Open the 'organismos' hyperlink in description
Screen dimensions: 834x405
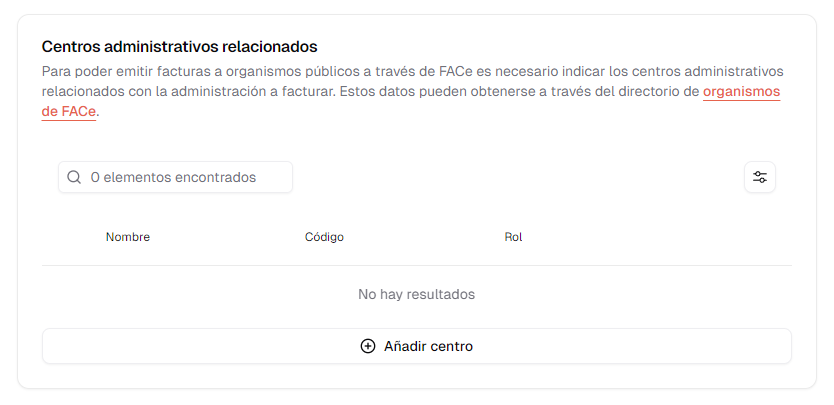coord(741,92)
